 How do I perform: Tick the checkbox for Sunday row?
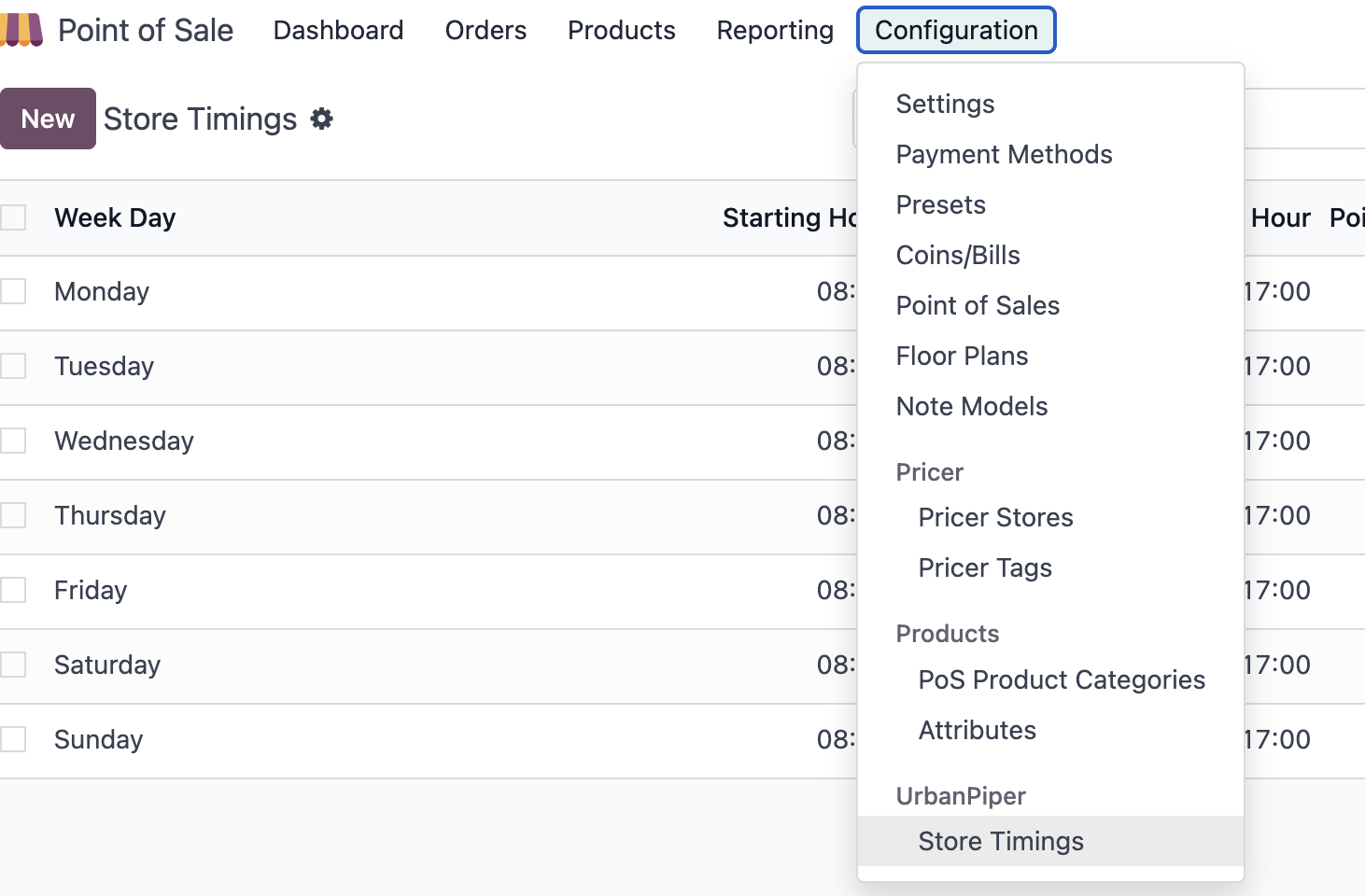click(13, 739)
